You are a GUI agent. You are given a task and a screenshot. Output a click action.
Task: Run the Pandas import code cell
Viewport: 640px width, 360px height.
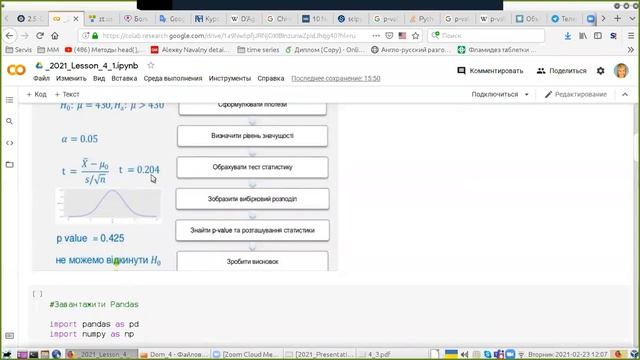[x=37, y=293]
